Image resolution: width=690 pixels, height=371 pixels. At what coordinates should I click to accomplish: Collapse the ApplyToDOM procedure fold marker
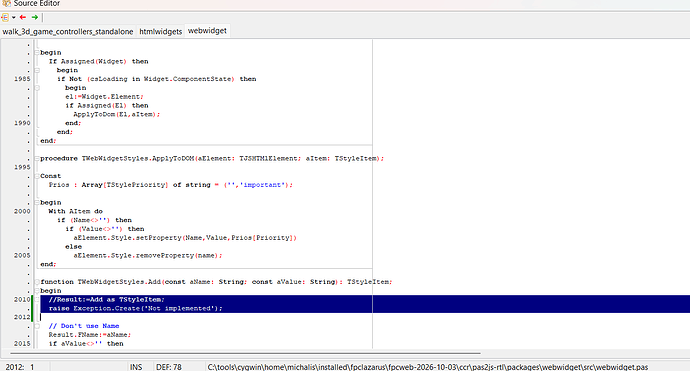point(37,158)
